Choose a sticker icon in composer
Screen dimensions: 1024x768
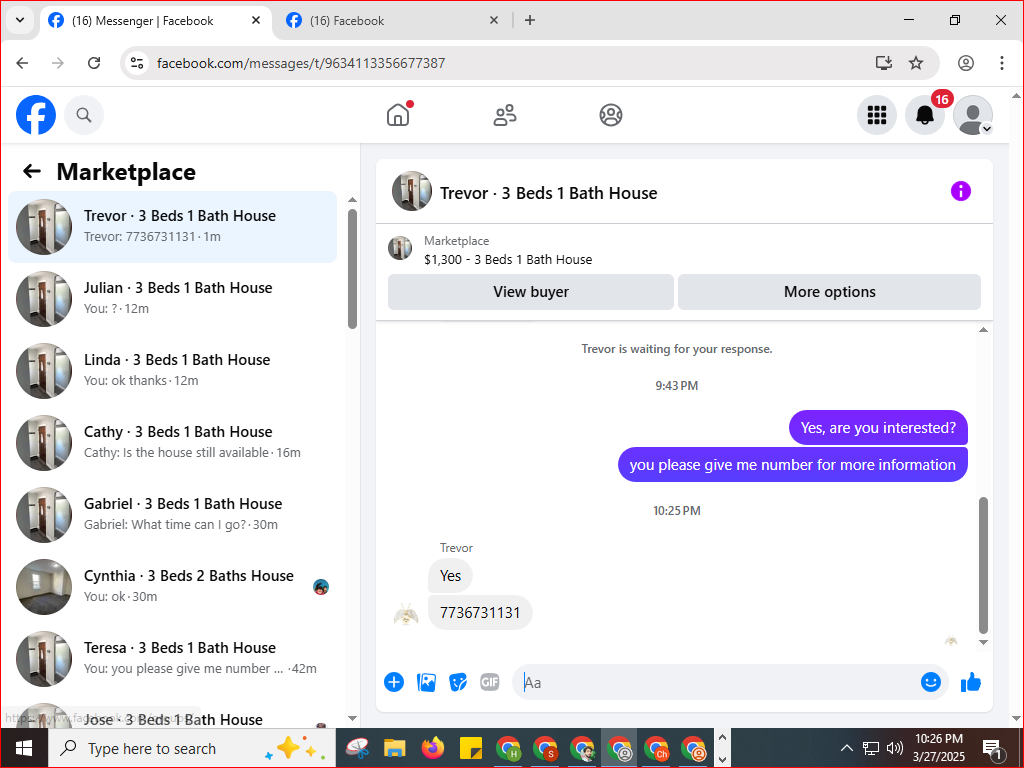[x=458, y=682]
